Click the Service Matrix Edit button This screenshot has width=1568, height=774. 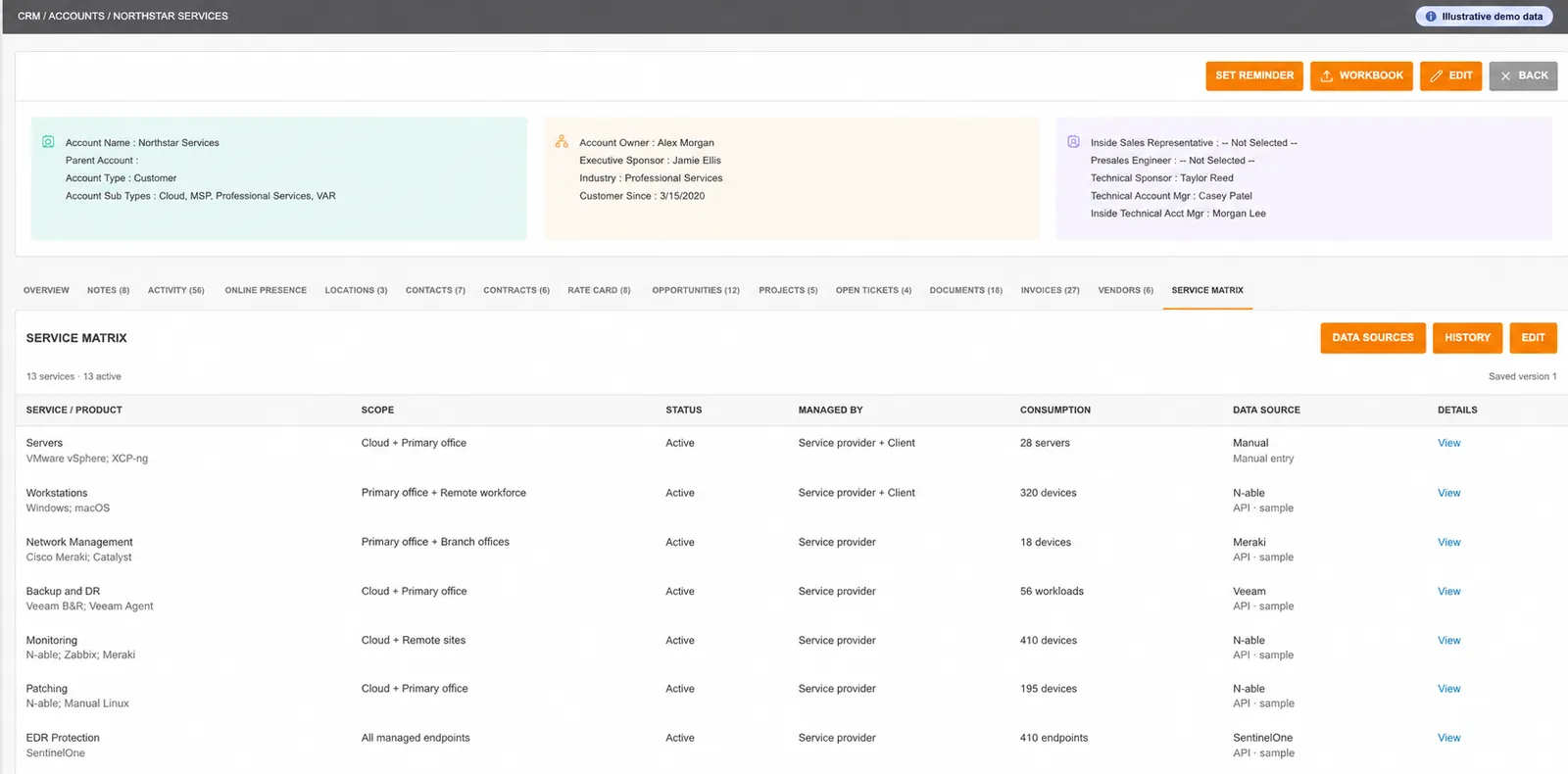[1533, 338]
